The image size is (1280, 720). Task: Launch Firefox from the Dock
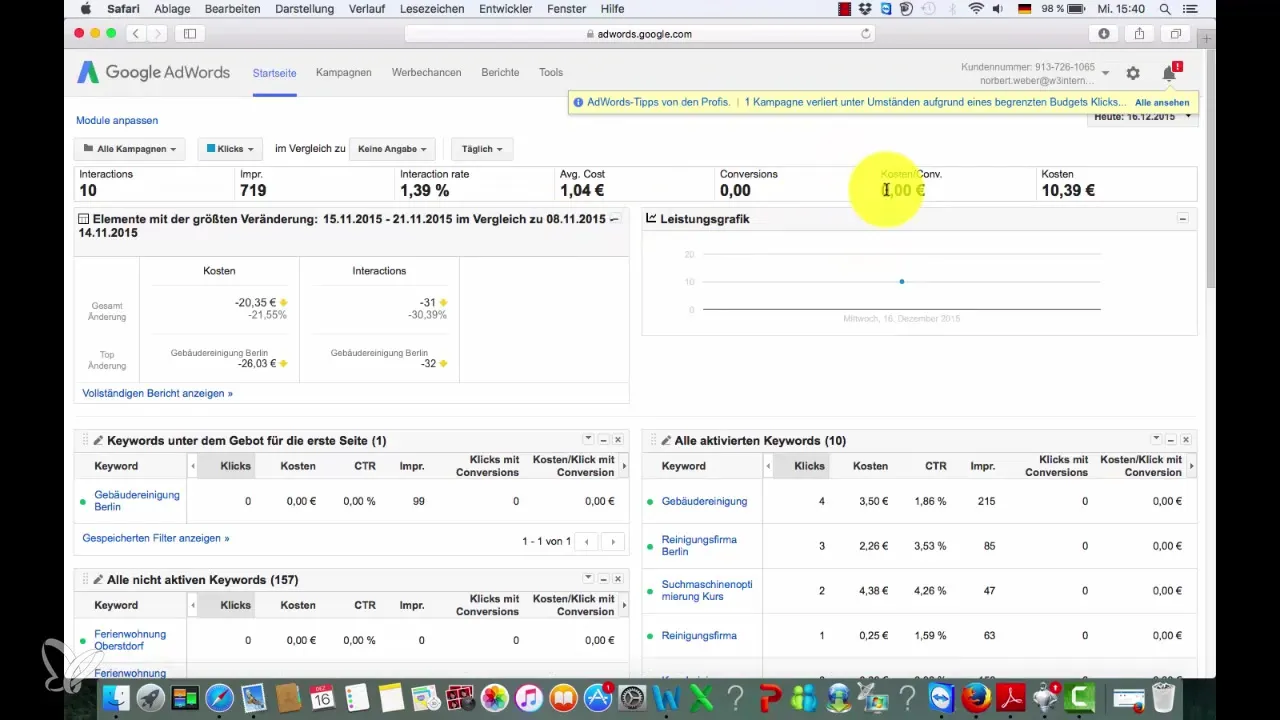point(978,697)
